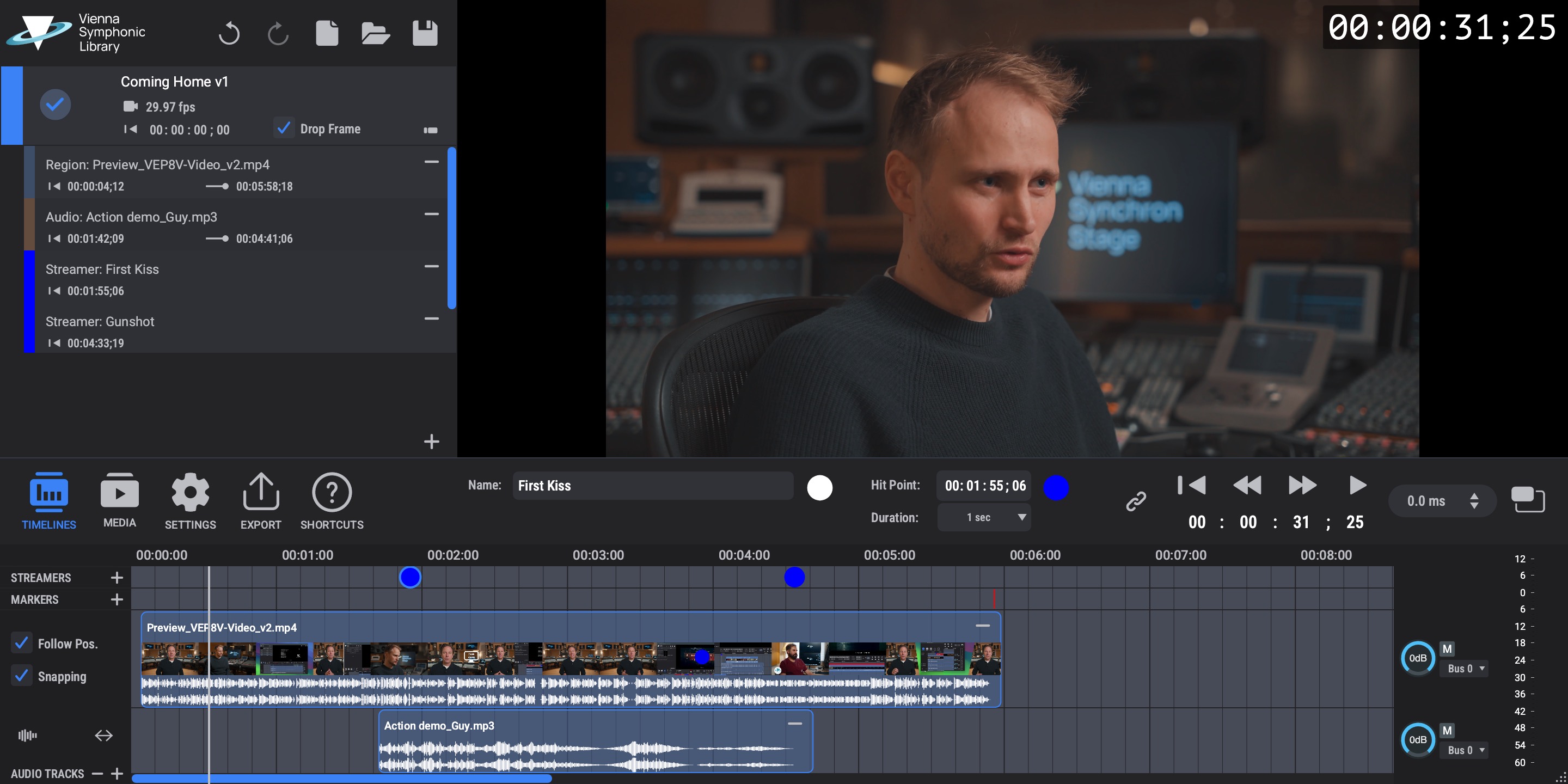
Task: Open second track's Bus 0 dropdown
Action: coord(1465,750)
